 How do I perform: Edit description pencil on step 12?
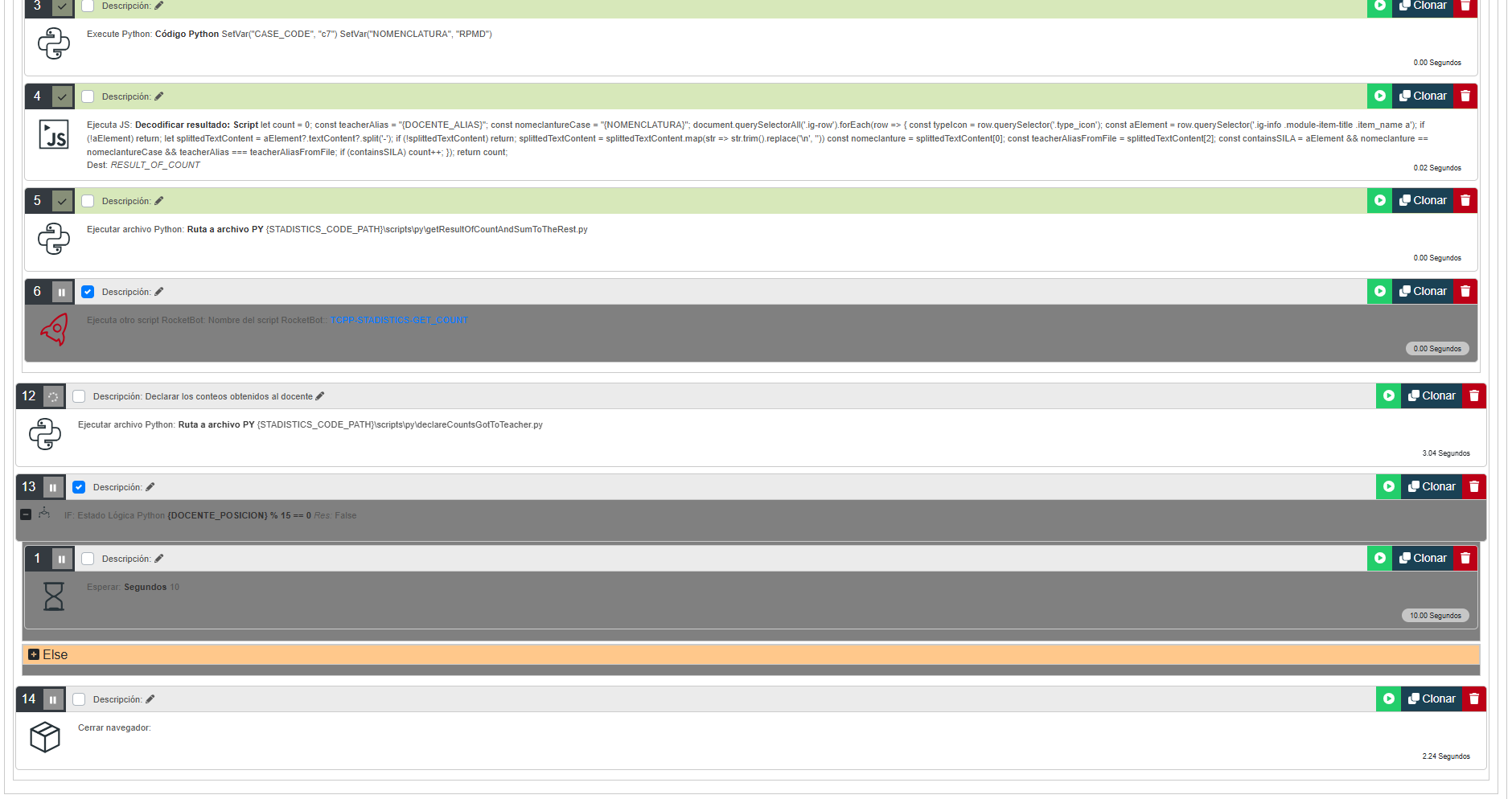click(x=320, y=396)
